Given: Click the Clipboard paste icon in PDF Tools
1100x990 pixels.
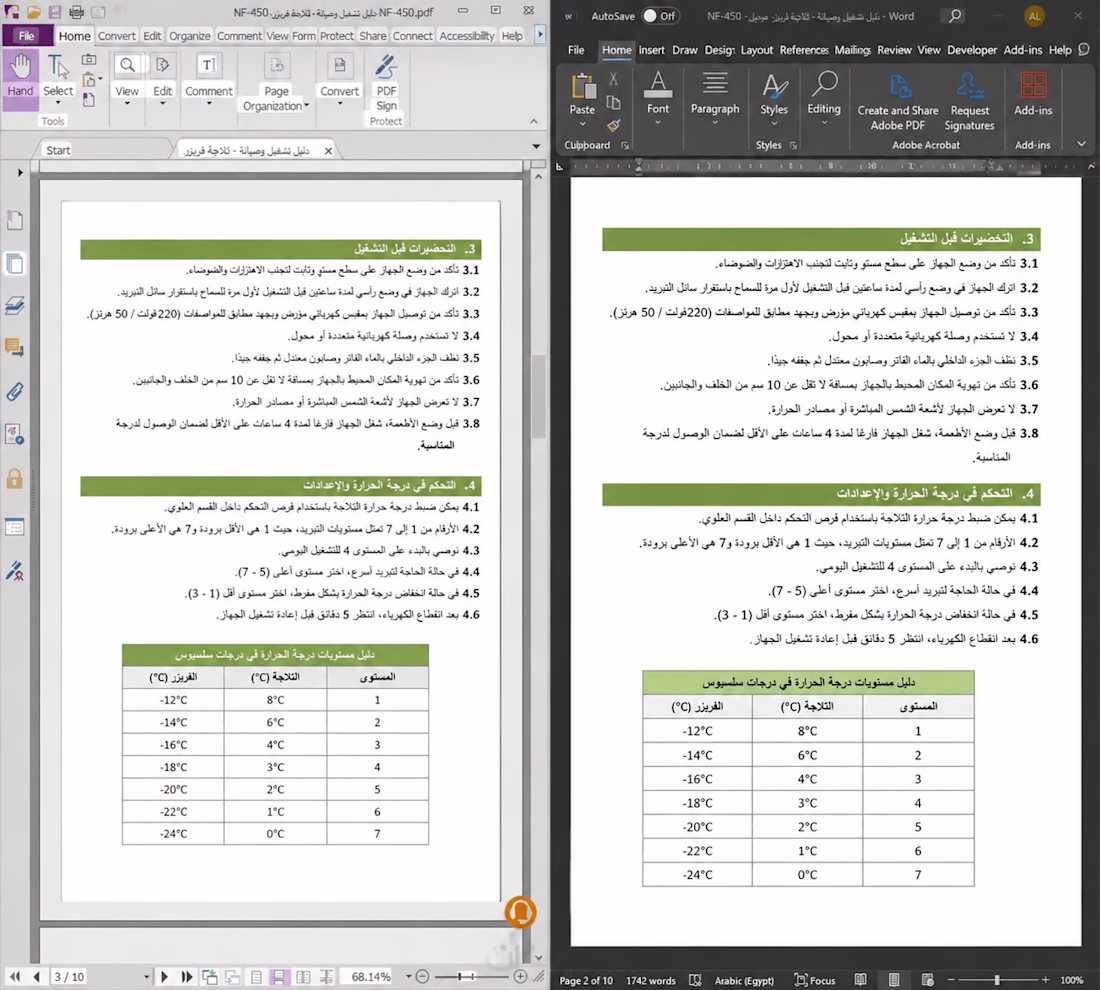Looking at the screenshot, I should pyautogui.click(x=89, y=80).
